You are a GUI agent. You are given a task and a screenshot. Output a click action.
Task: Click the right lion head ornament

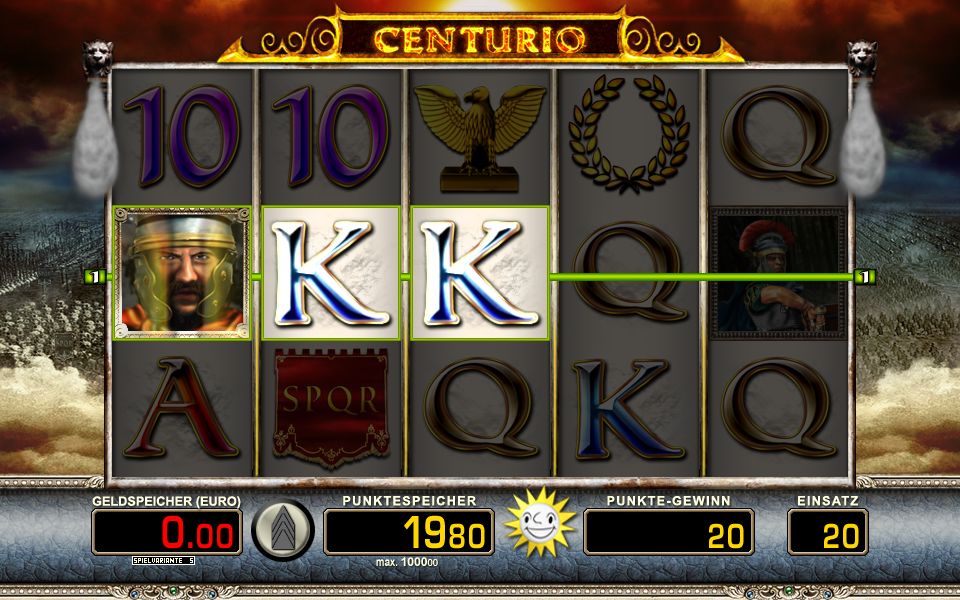pos(862,58)
